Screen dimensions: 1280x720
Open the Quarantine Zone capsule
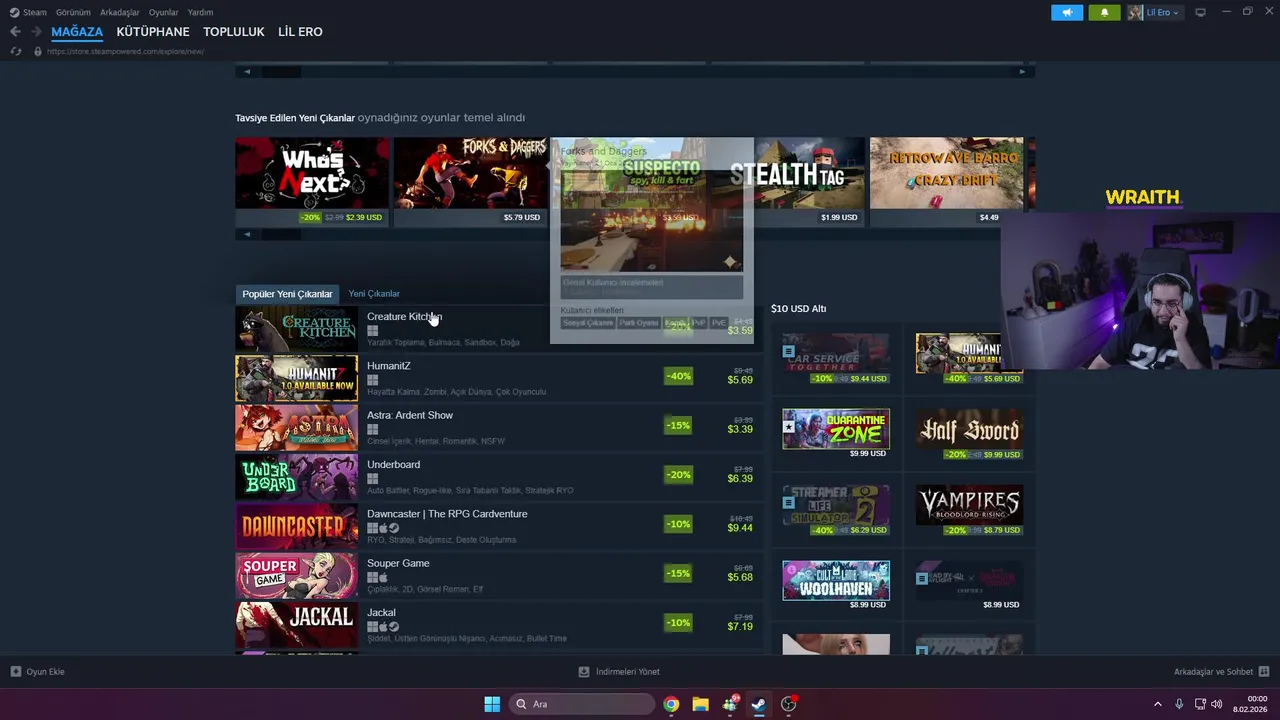[x=836, y=433]
